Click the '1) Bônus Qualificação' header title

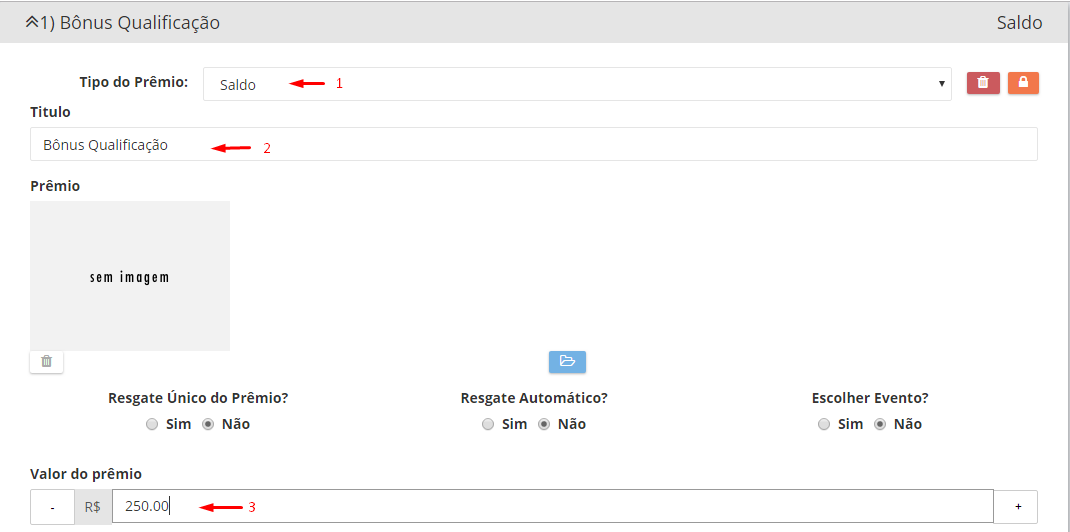pos(130,22)
